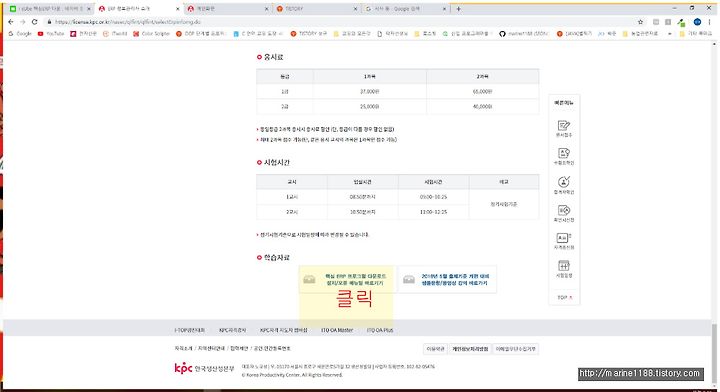Open the Google bookmark
This screenshot has width=720, height=392.
coord(20,34)
